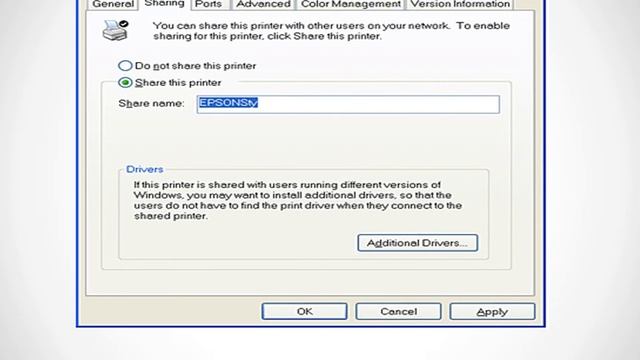Viewport: 640px width, 360px height.
Task: Click the Share name label
Action: click(x=151, y=103)
